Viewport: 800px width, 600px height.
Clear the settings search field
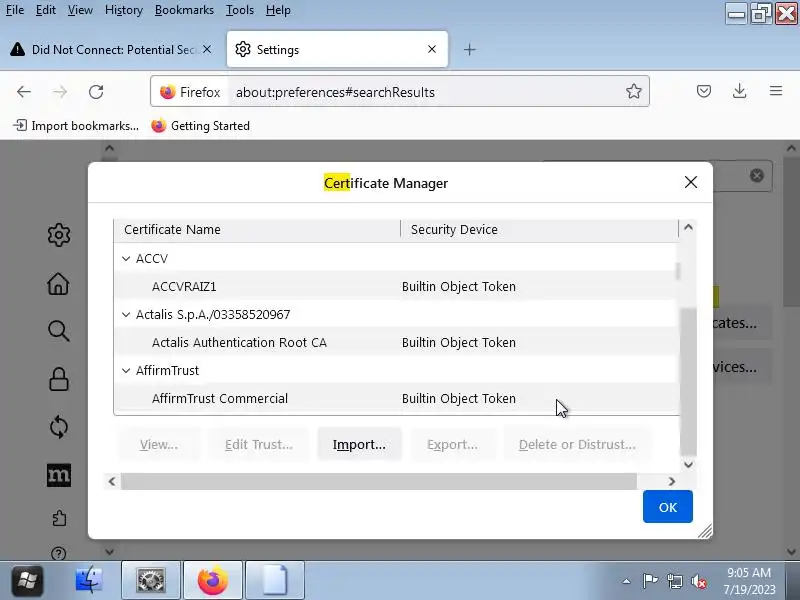coord(757,176)
